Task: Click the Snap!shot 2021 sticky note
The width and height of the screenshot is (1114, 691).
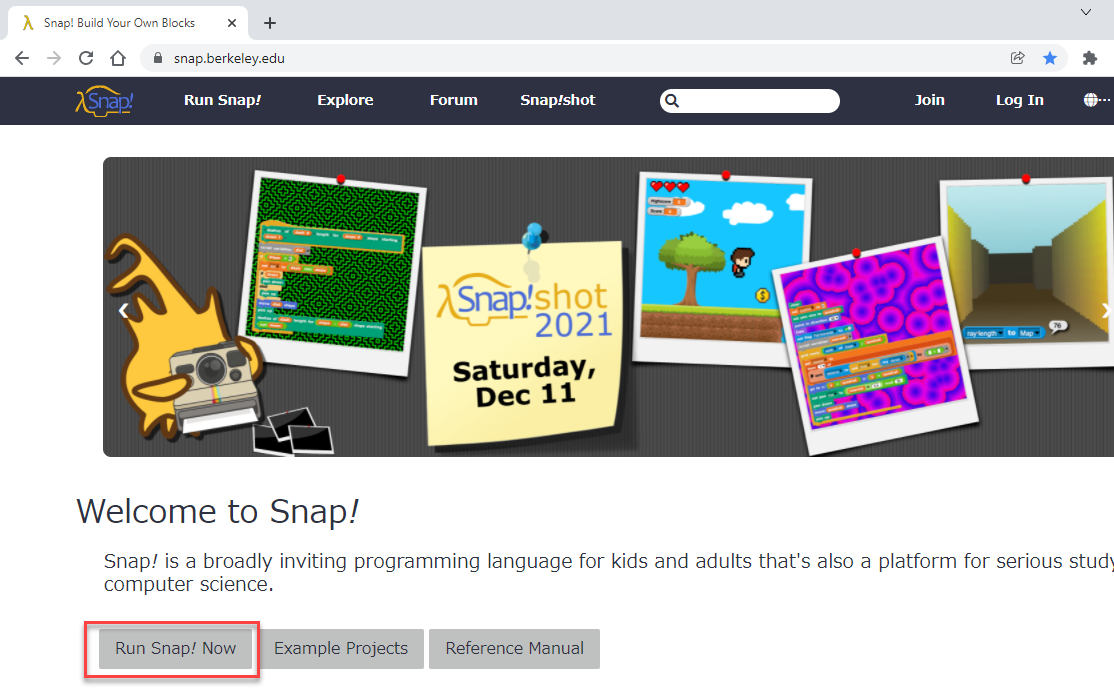Action: (x=524, y=343)
